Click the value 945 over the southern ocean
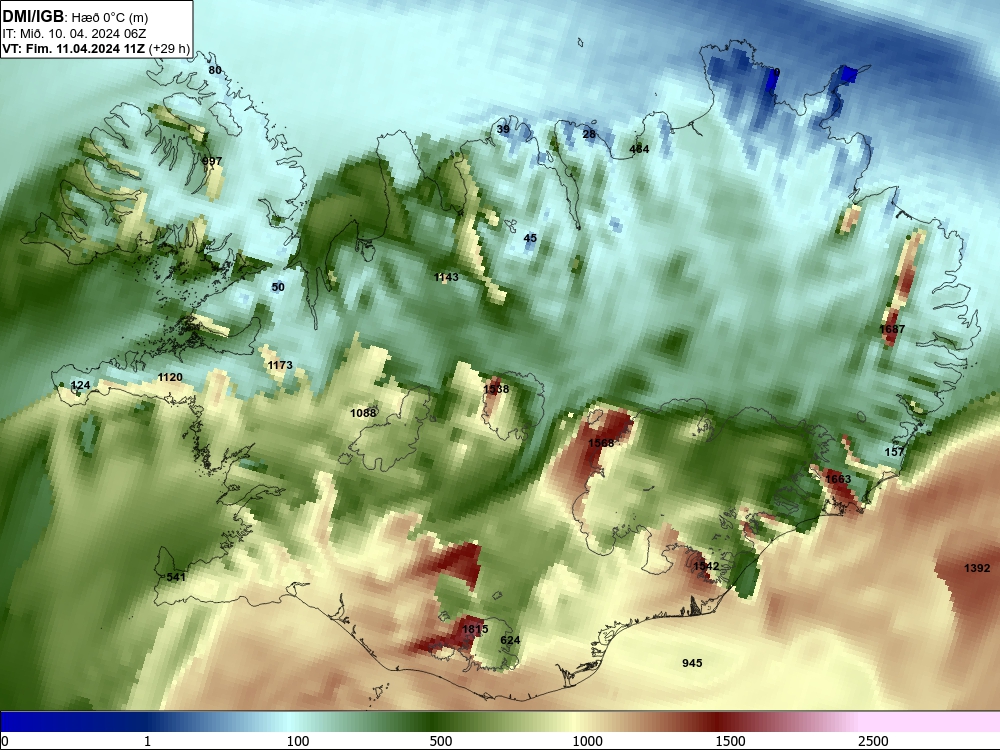 click(692, 663)
